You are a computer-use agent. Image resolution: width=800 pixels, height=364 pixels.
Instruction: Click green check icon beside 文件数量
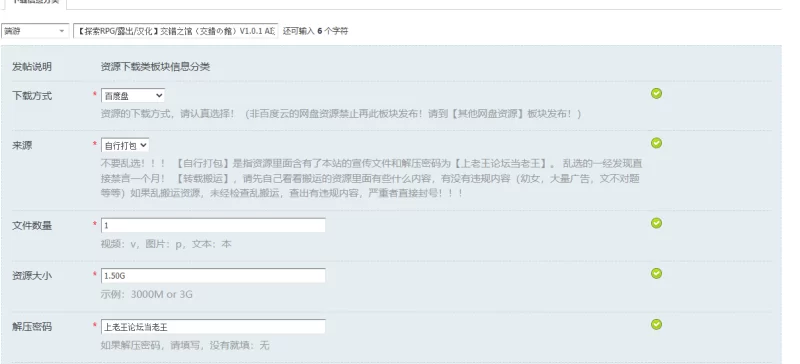point(657,223)
